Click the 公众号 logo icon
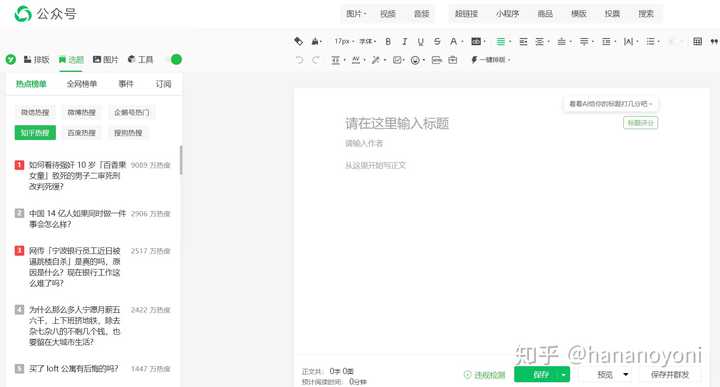Screen dimensions: 720x387 click(x=23, y=14)
